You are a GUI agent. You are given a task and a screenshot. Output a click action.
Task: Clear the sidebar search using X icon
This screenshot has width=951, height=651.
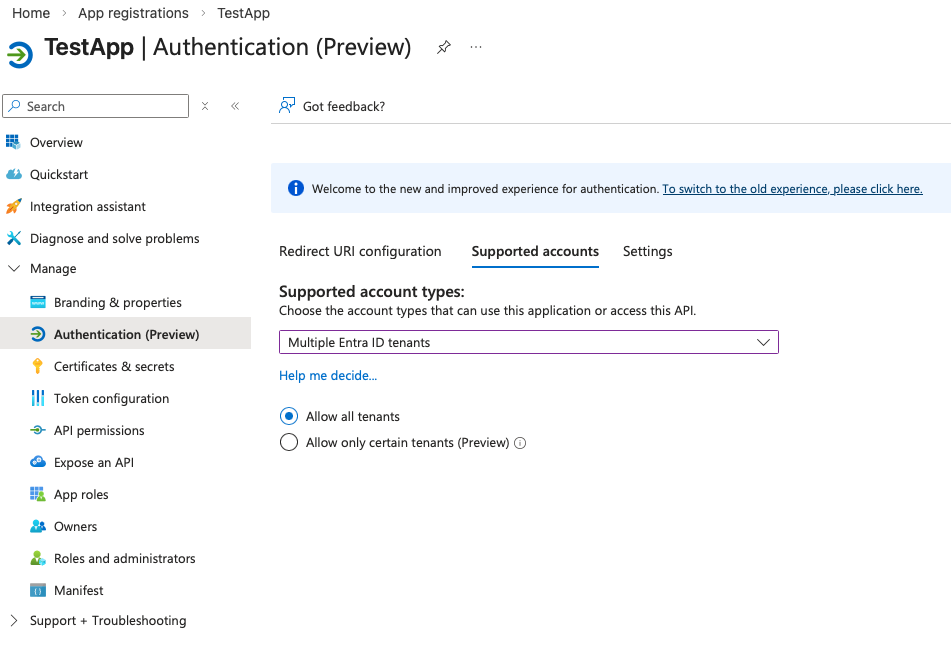[205, 106]
